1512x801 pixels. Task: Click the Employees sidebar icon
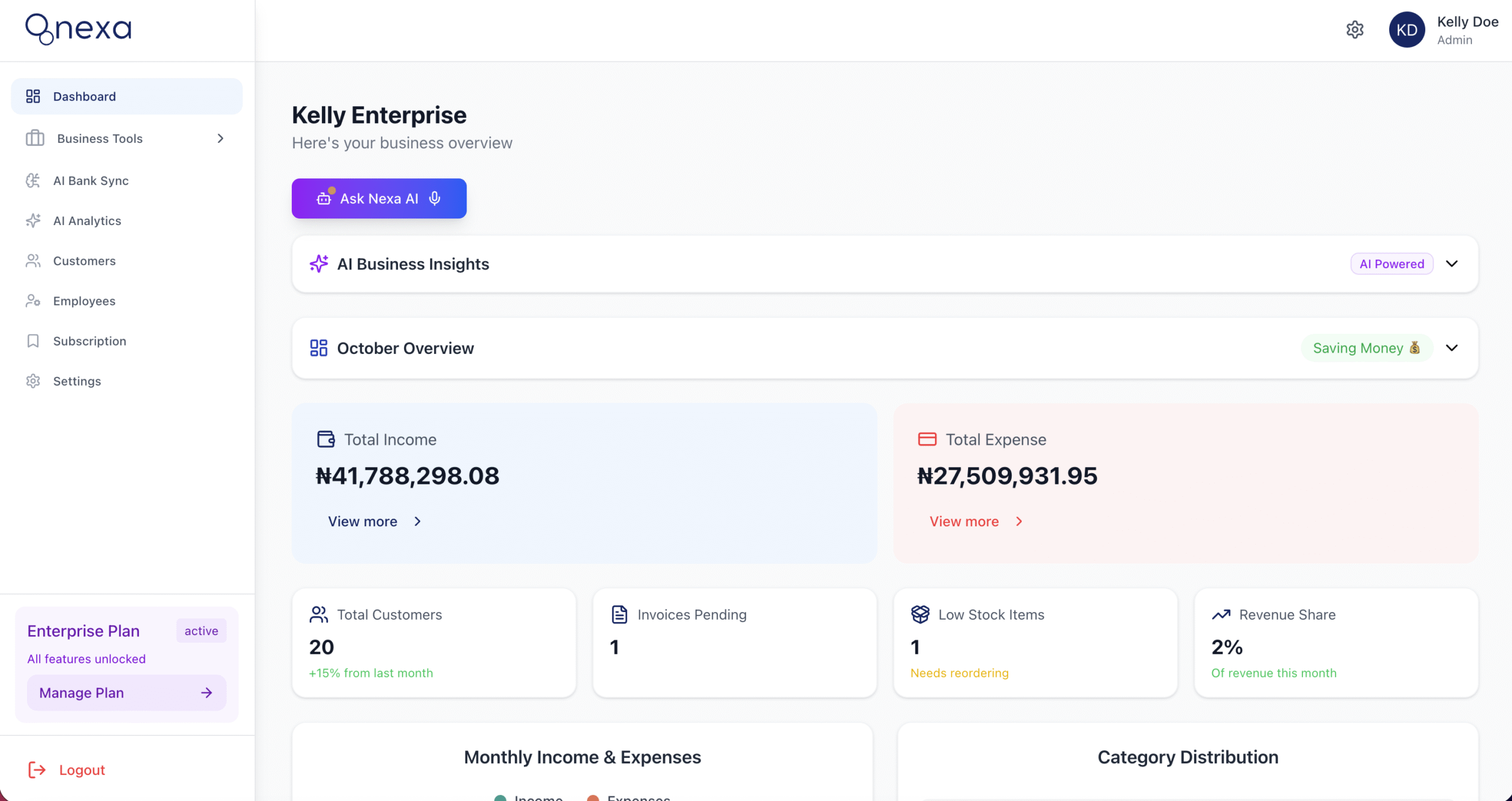pyautogui.click(x=33, y=301)
